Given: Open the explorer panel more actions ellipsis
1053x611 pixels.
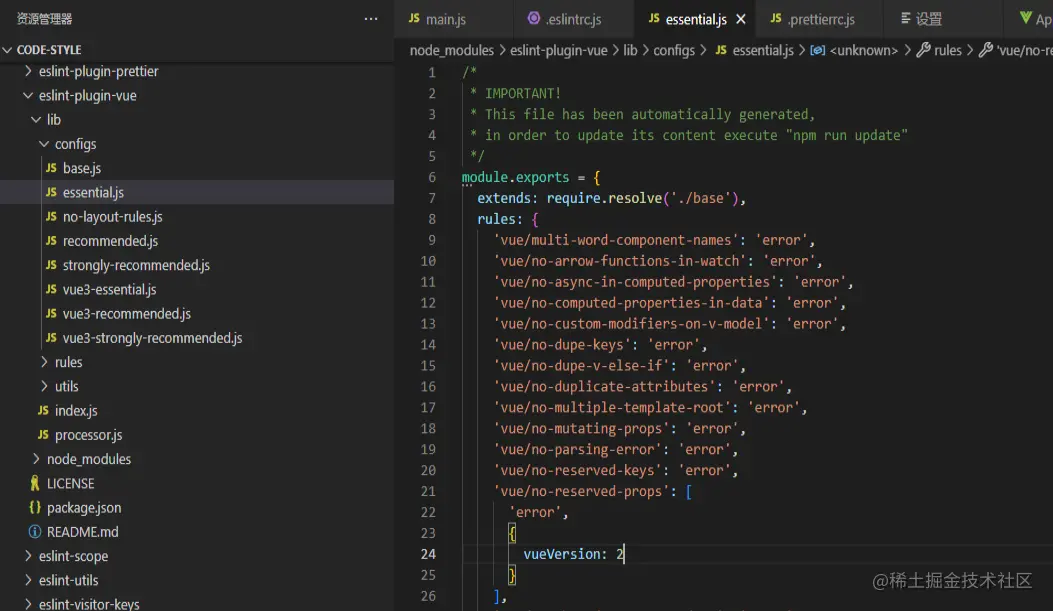Looking at the screenshot, I should pyautogui.click(x=371, y=19).
